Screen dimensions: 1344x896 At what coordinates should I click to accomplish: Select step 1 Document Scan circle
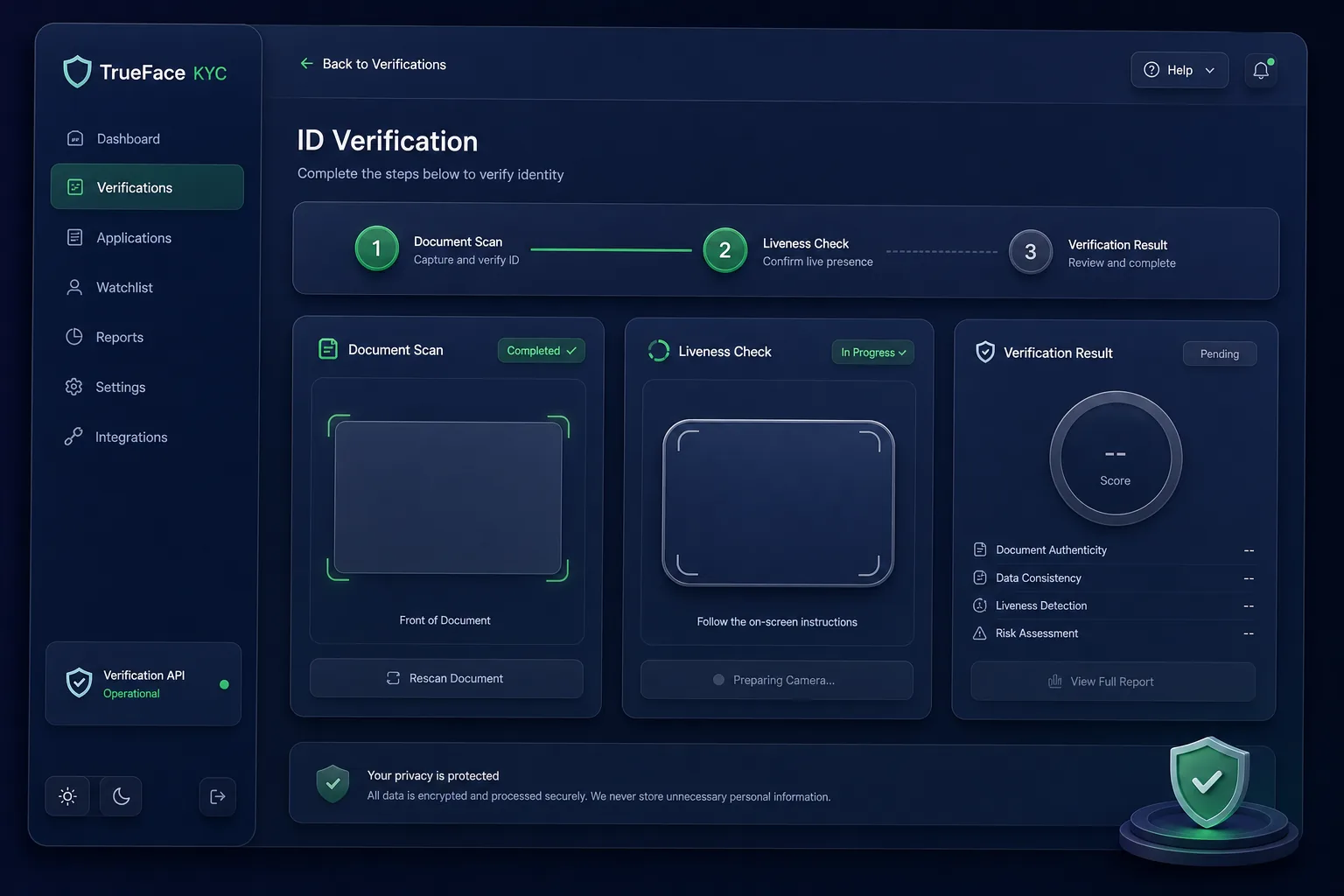pyautogui.click(x=377, y=248)
